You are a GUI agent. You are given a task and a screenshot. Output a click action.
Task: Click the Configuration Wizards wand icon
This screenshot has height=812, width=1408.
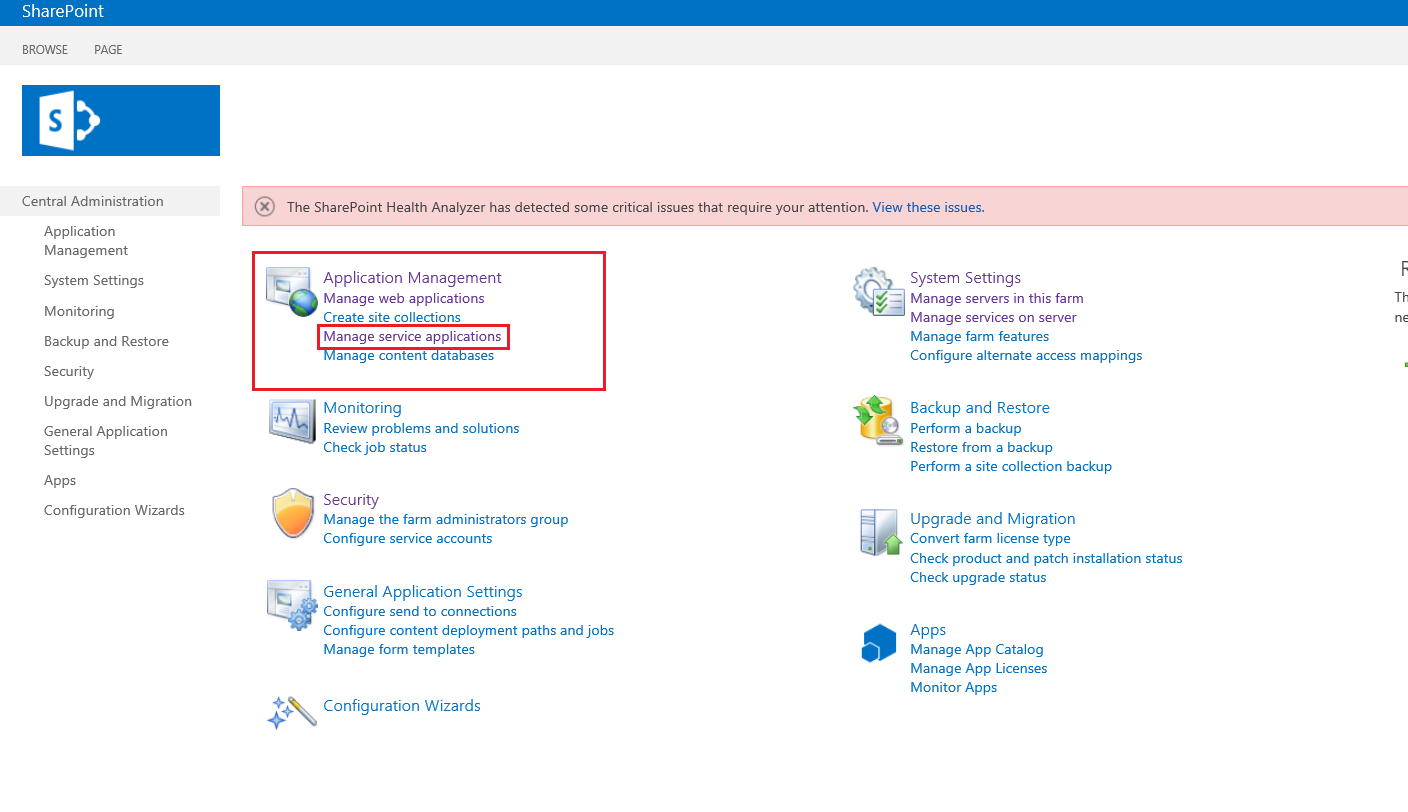coord(291,711)
